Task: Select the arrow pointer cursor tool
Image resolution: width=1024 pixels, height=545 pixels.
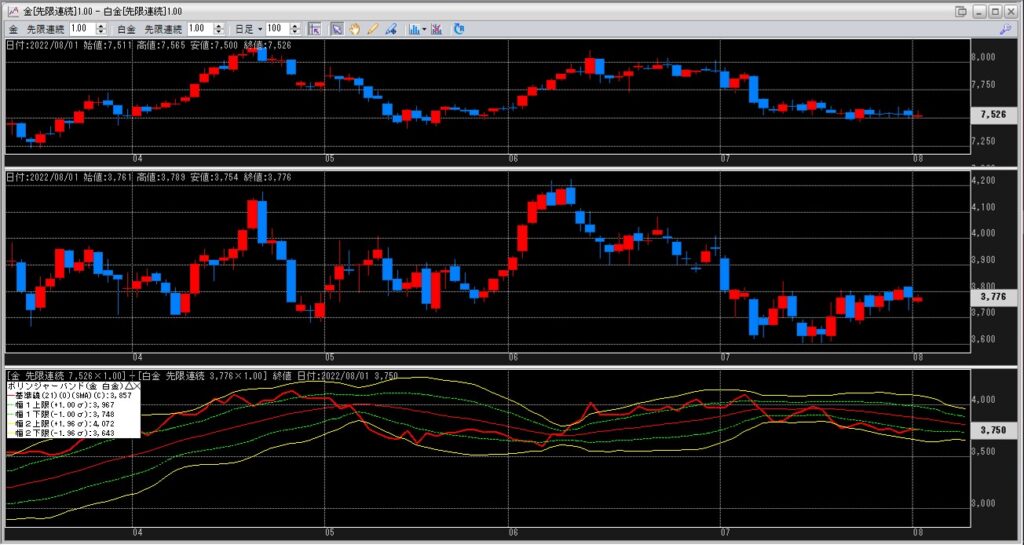Action: pos(337,29)
